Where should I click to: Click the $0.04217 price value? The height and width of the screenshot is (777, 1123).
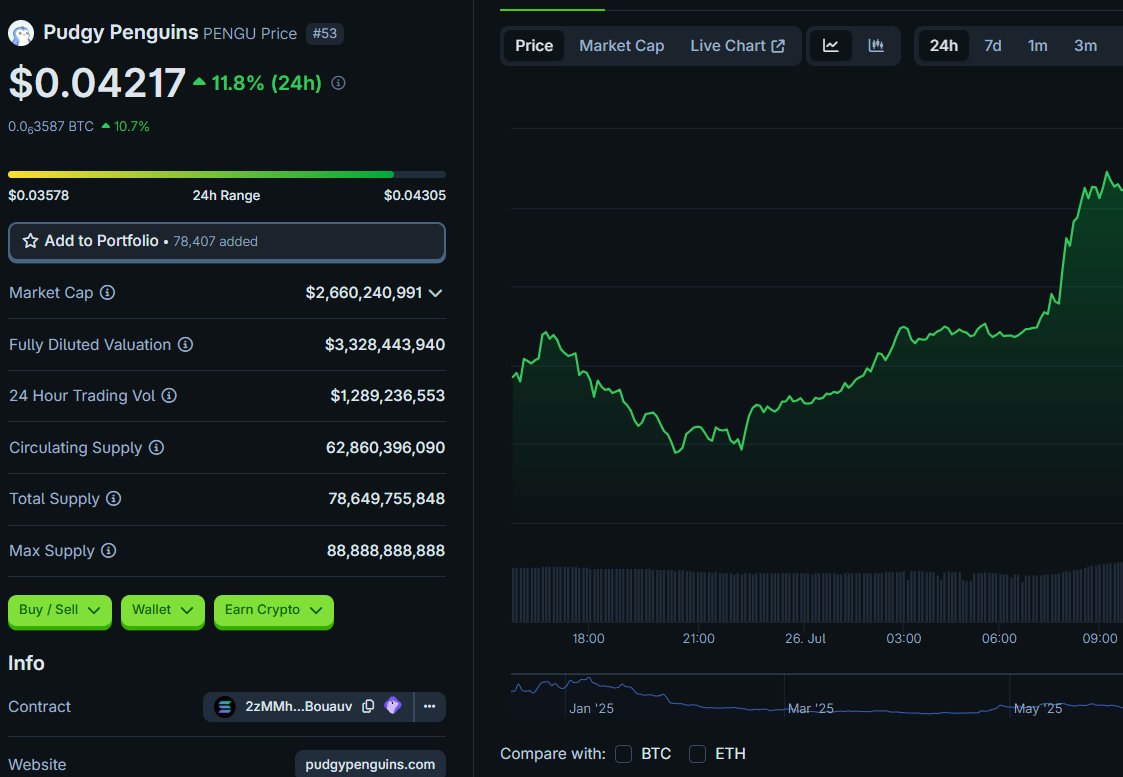coord(97,82)
